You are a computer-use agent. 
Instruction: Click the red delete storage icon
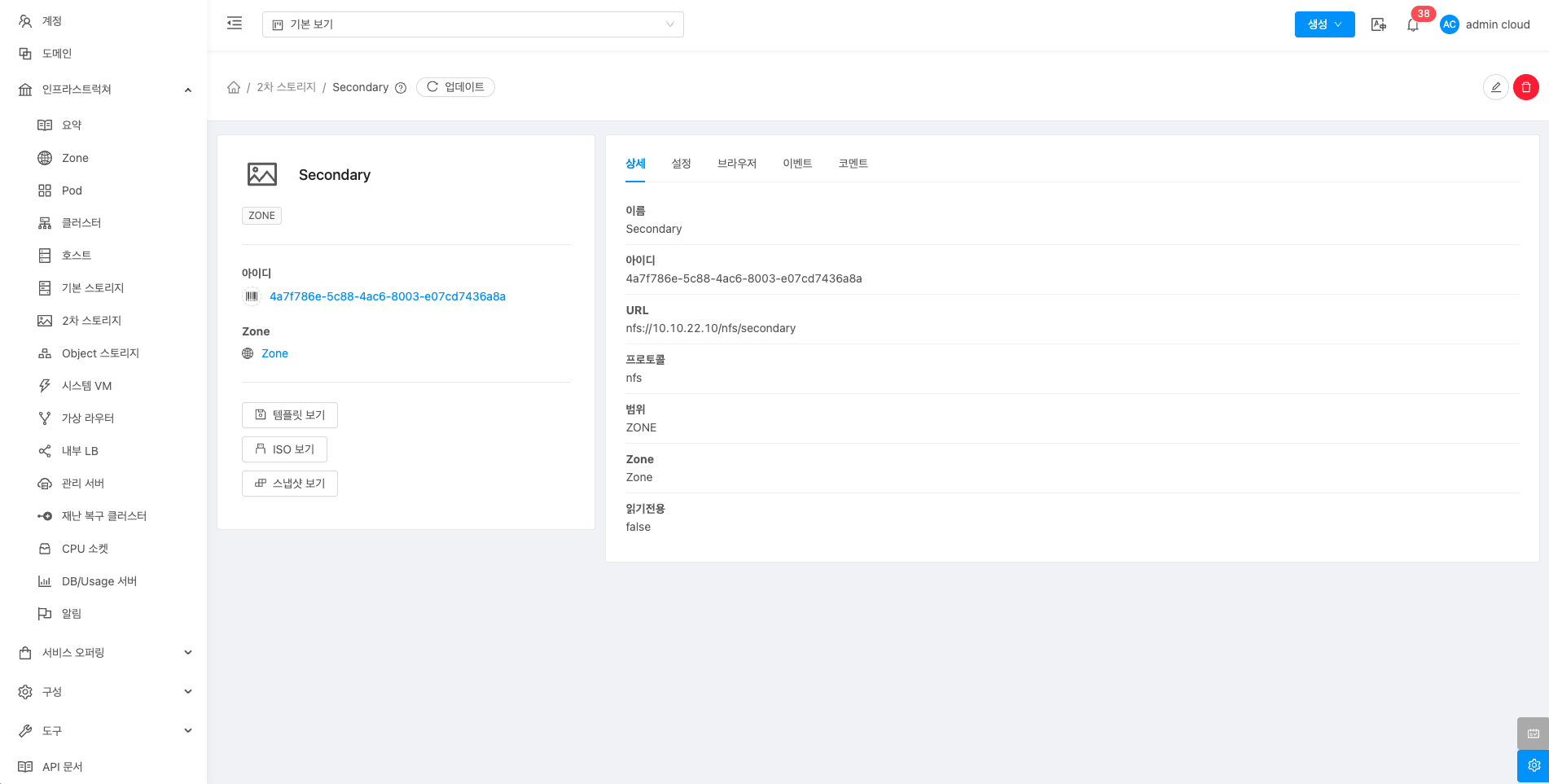pyautogui.click(x=1525, y=87)
